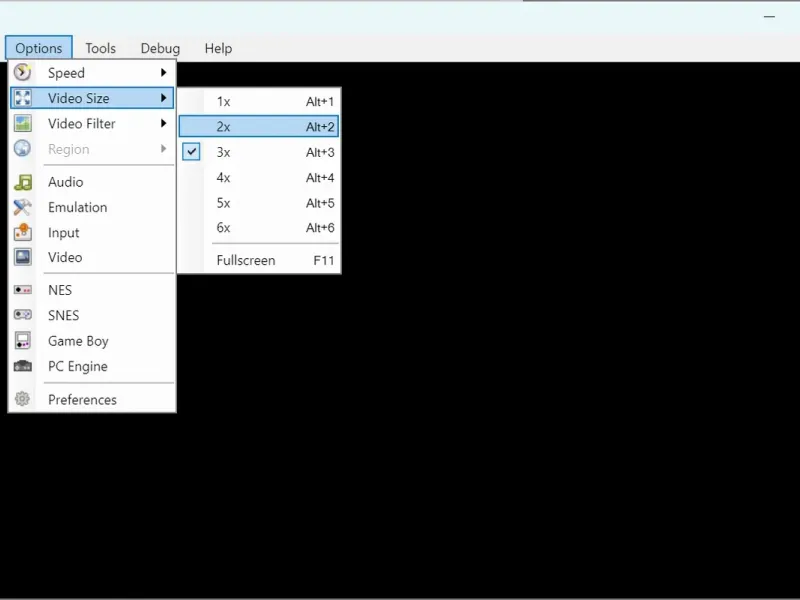Image resolution: width=800 pixels, height=600 pixels.
Task: Open Emulation settings
Action: point(92,207)
